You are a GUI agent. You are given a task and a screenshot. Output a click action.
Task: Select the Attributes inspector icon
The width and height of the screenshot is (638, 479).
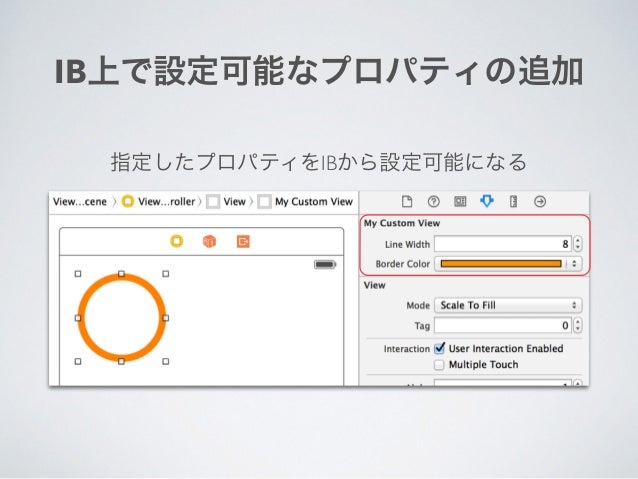487,201
